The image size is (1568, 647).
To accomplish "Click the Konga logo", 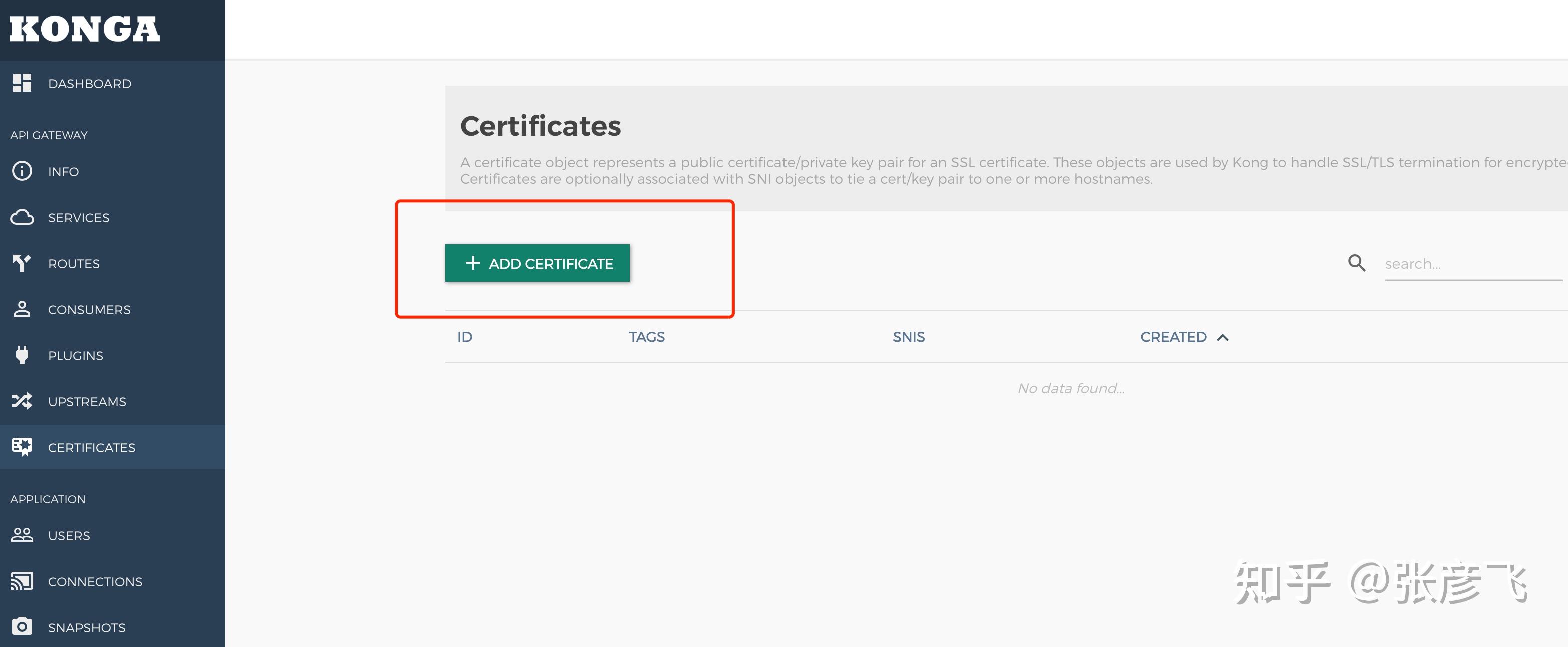I will point(85,29).
